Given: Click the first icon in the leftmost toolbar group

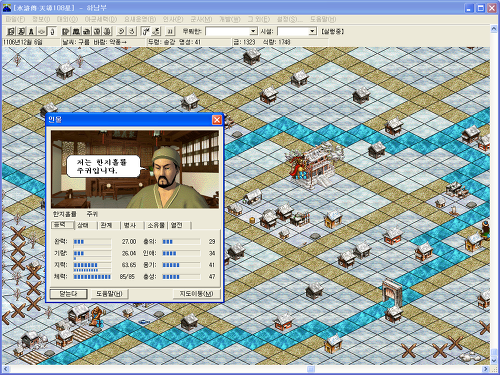Looking at the screenshot, I should (11, 31).
